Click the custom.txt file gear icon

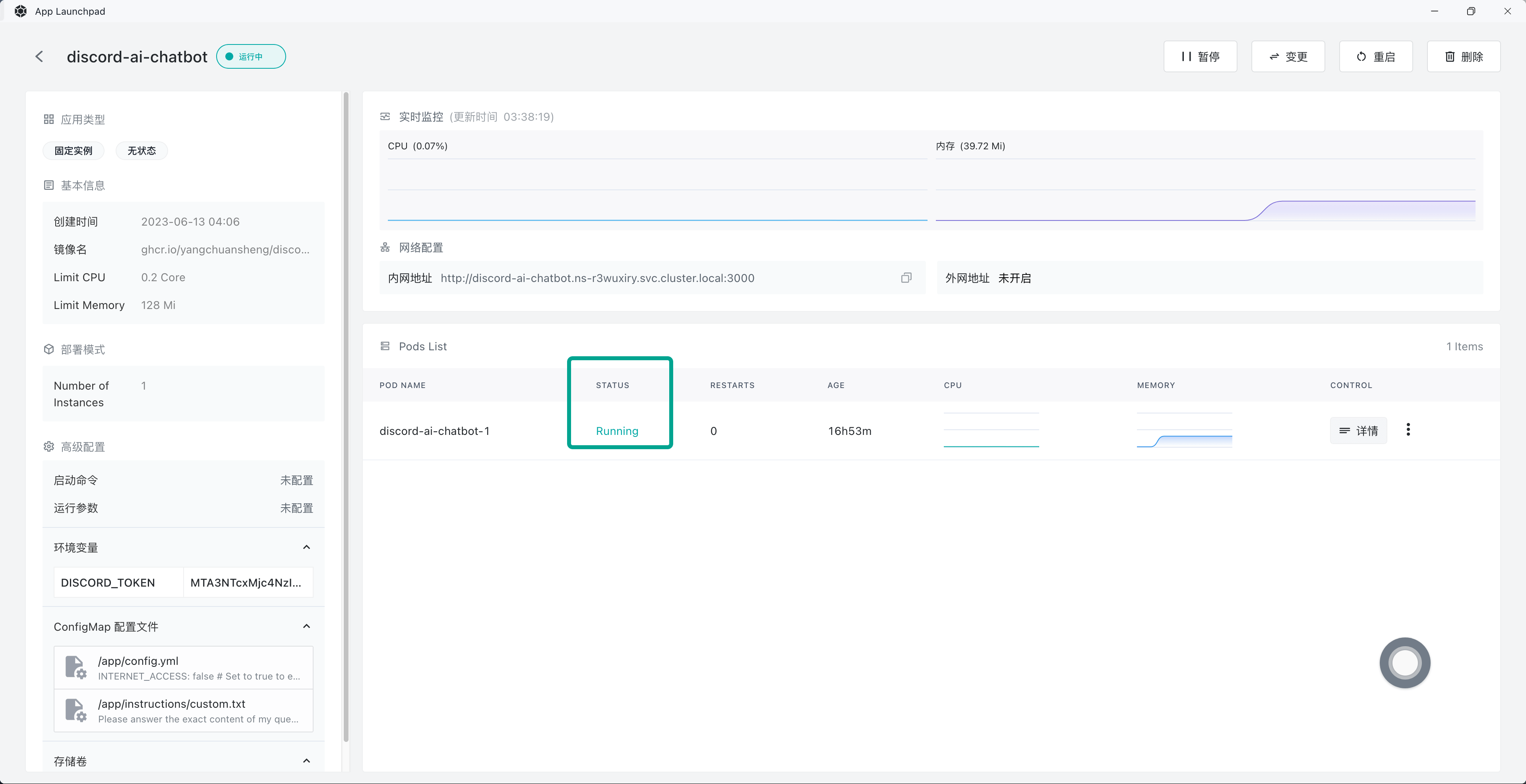[x=75, y=710]
